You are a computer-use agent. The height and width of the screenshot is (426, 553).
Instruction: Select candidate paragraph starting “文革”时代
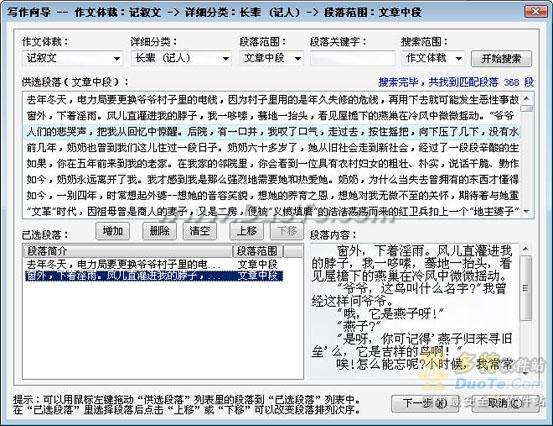pos(273,211)
